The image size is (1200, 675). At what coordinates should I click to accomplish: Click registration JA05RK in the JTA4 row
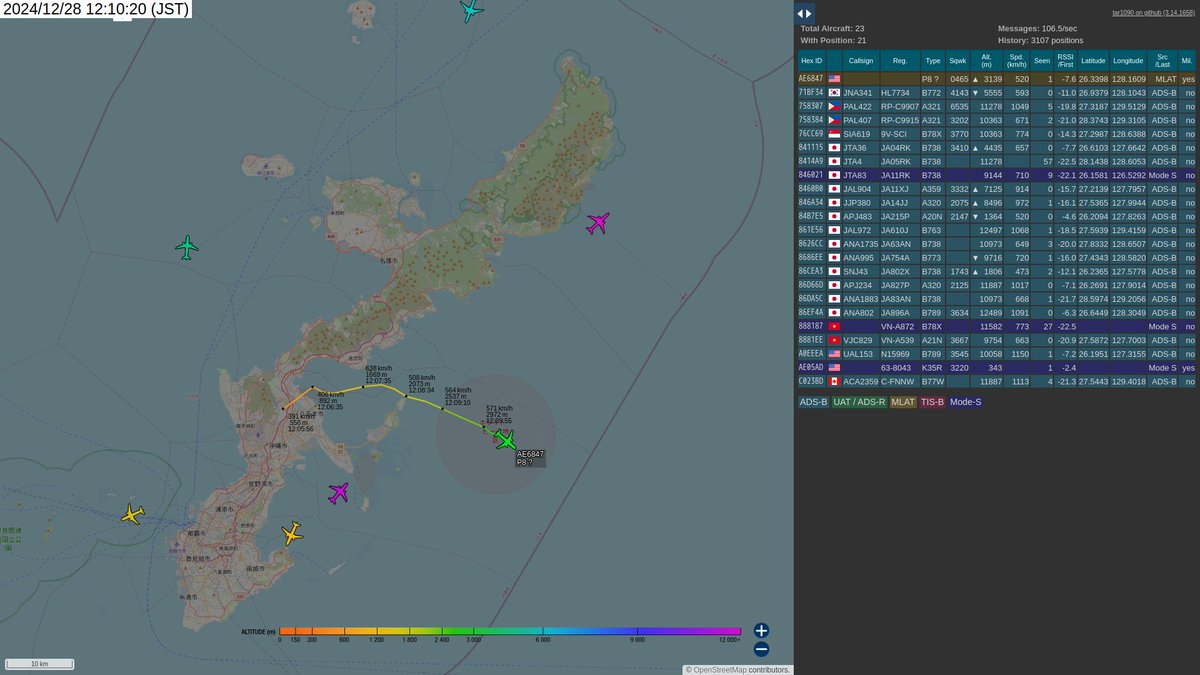coord(898,161)
